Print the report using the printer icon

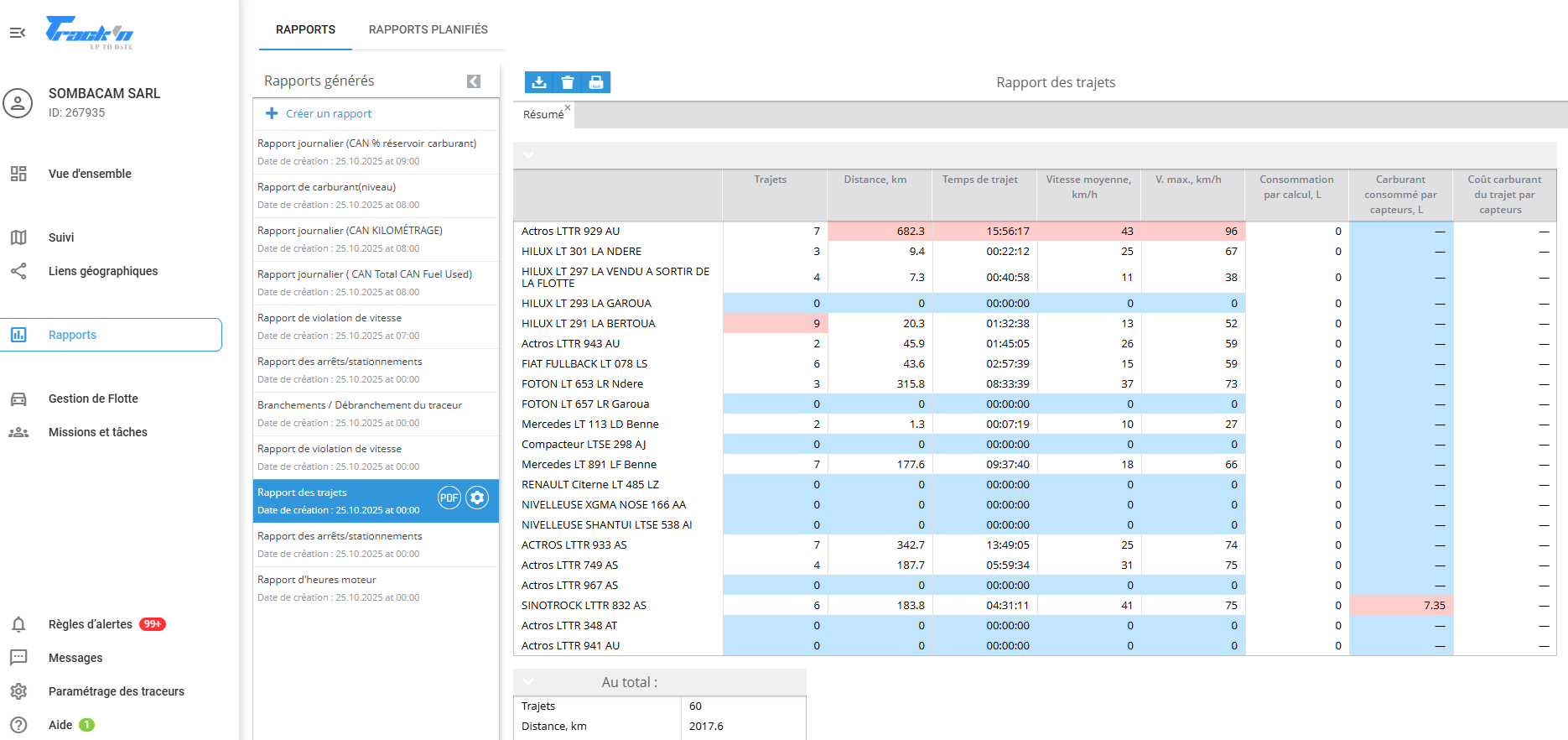[x=596, y=82]
